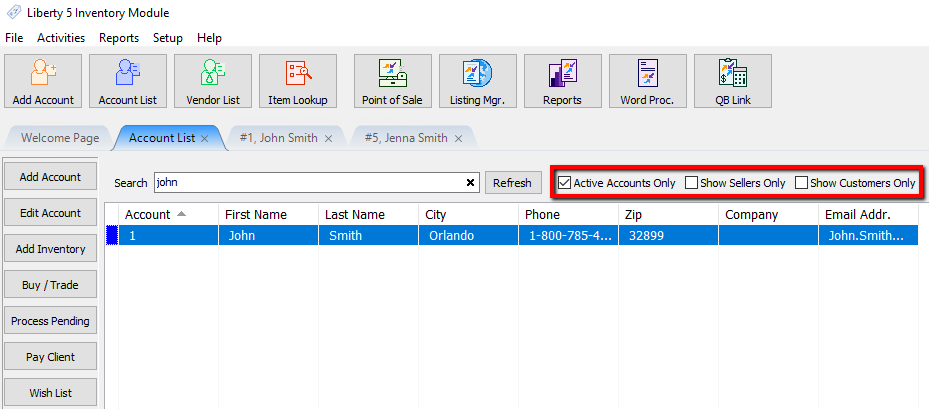Click the Wish List button

coord(50,393)
